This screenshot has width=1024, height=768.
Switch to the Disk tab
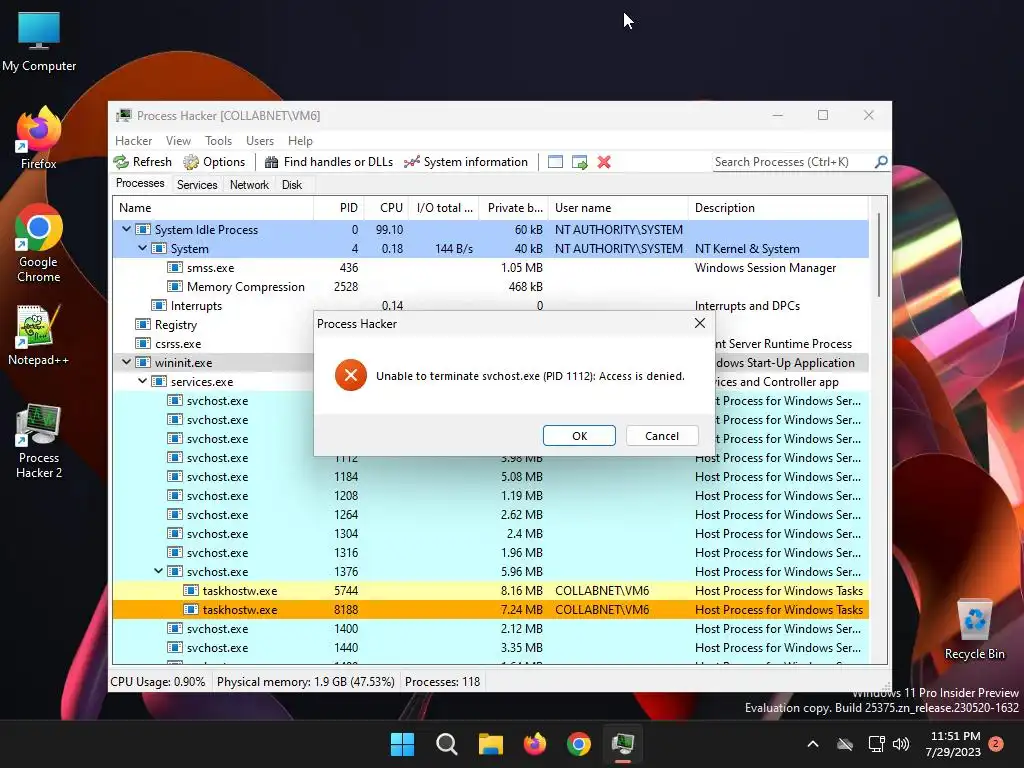click(x=292, y=185)
